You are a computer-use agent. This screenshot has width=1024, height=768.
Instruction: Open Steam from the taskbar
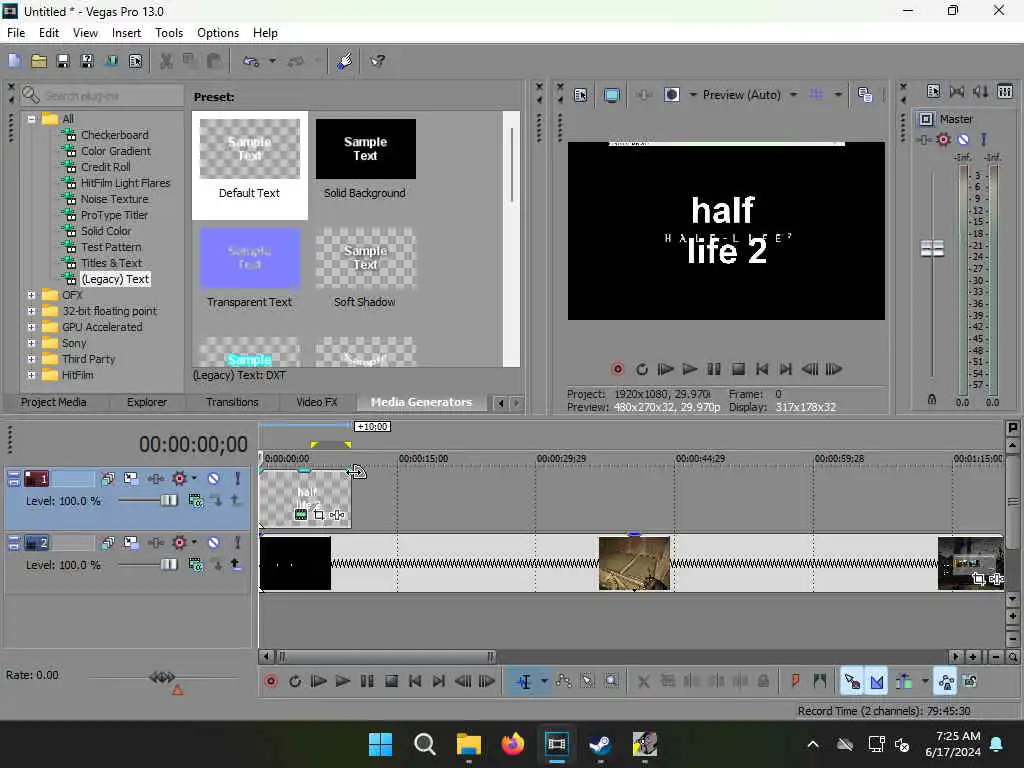coord(600,744)
